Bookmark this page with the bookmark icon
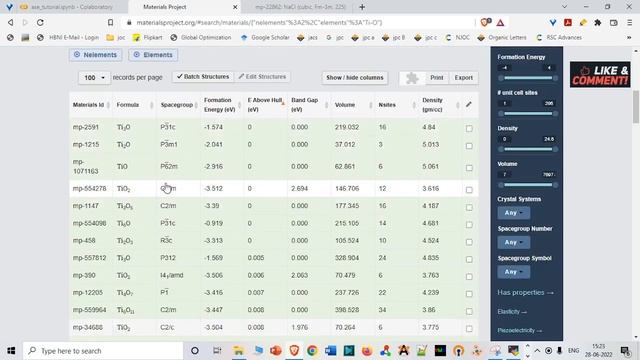 coord(110,22)
